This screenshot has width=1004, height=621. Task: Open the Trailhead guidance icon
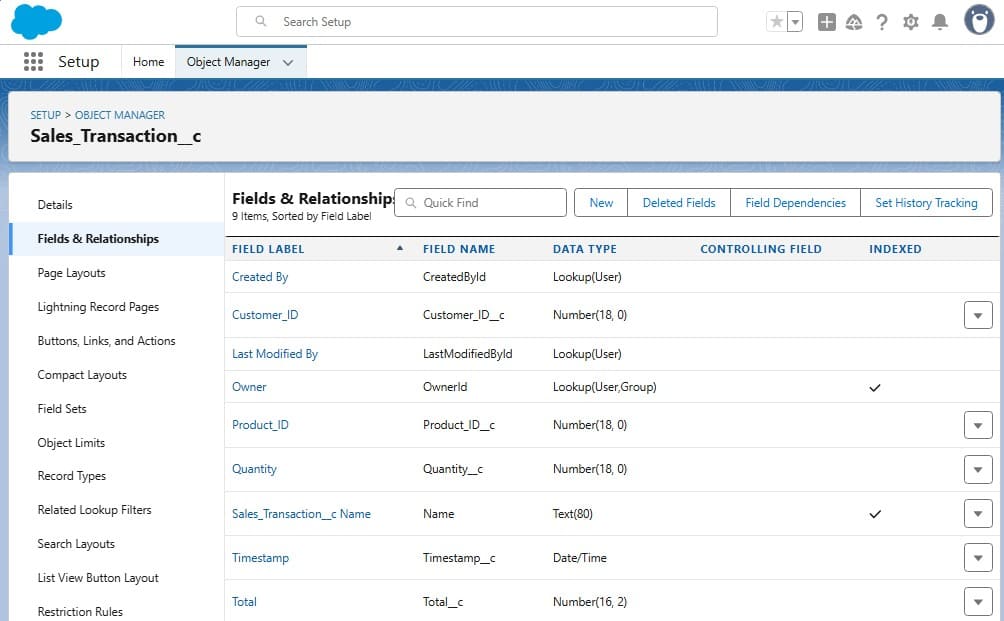[854, 22]
